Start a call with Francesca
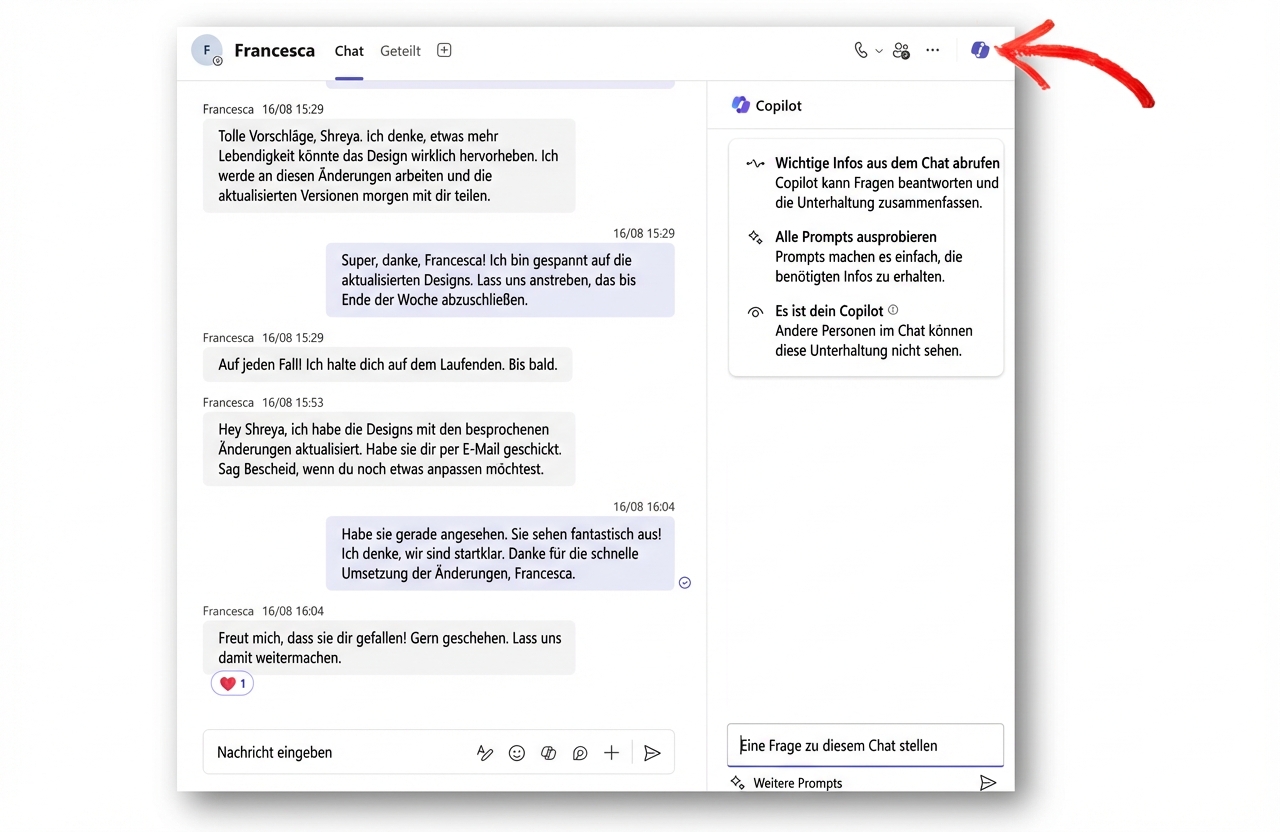The height and width of the screenshot is (832, 1280). pos(859,49)
